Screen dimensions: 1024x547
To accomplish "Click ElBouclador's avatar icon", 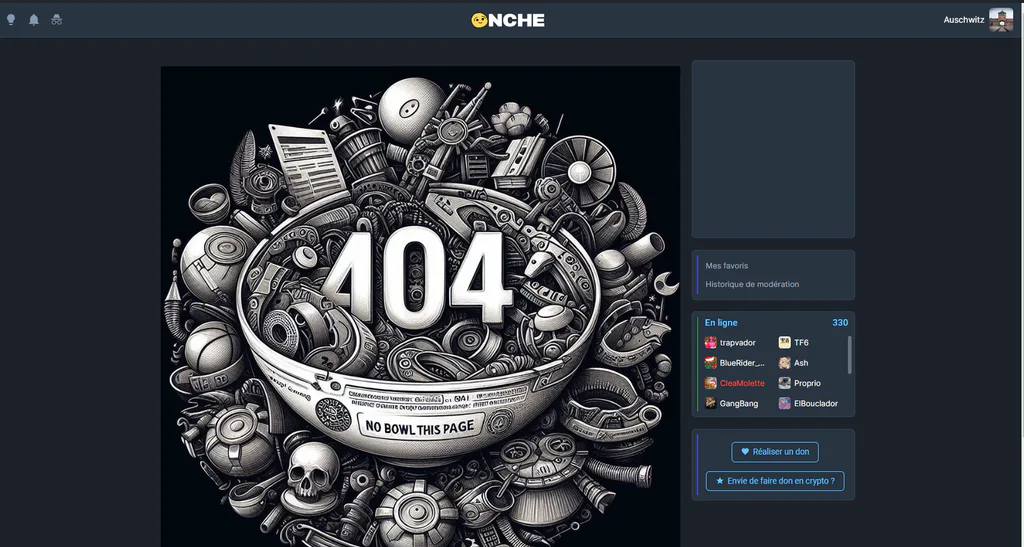I will pyautogui.click(x=784, y=403).
